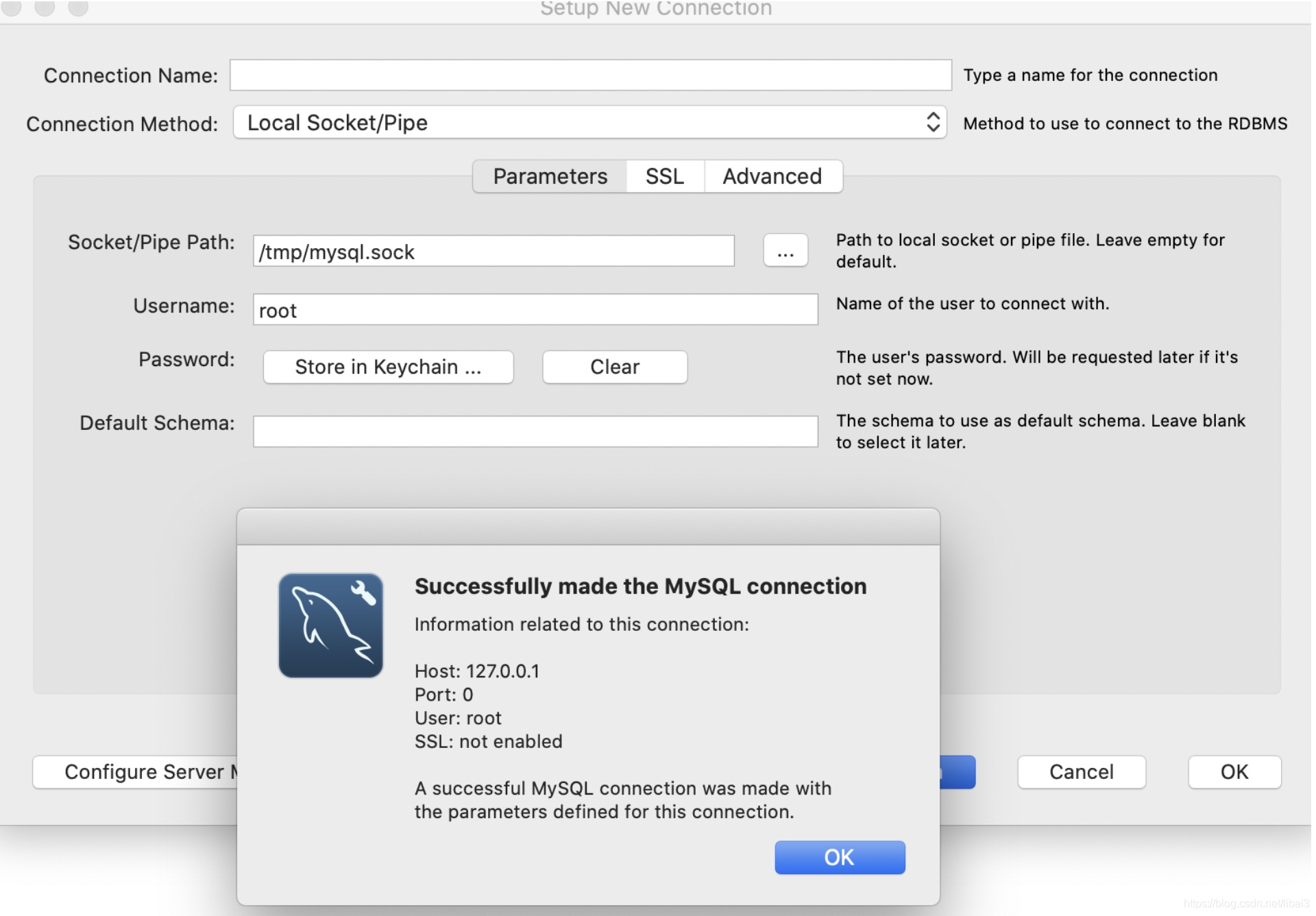The width and height of the screenshot is (1316, 916).
Task: Click the Default Schema input field
Action: pos(535,431)
